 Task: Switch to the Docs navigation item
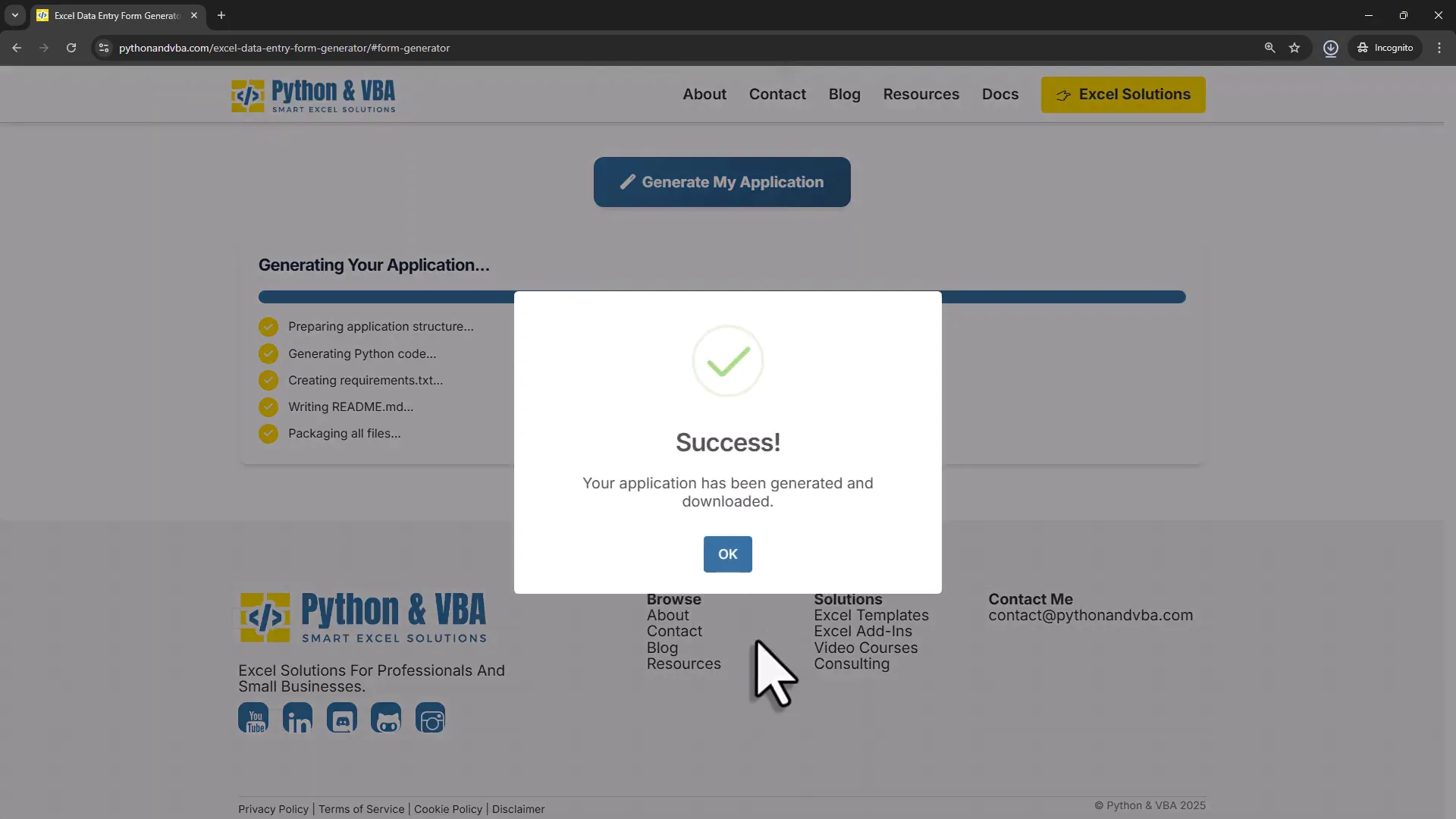(x=1000, y=94)
